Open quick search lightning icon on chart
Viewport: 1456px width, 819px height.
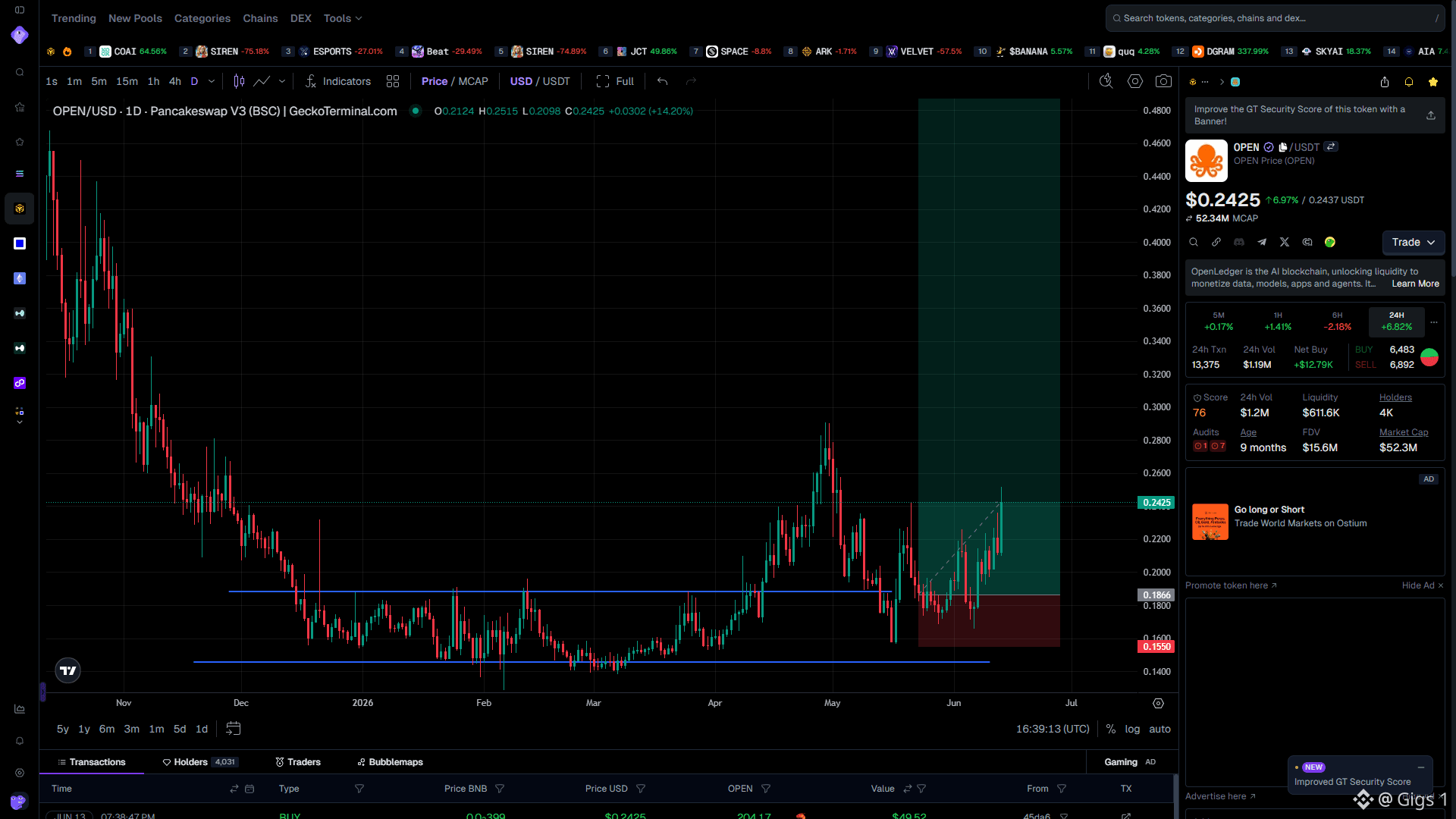(x=1106, y=81)
